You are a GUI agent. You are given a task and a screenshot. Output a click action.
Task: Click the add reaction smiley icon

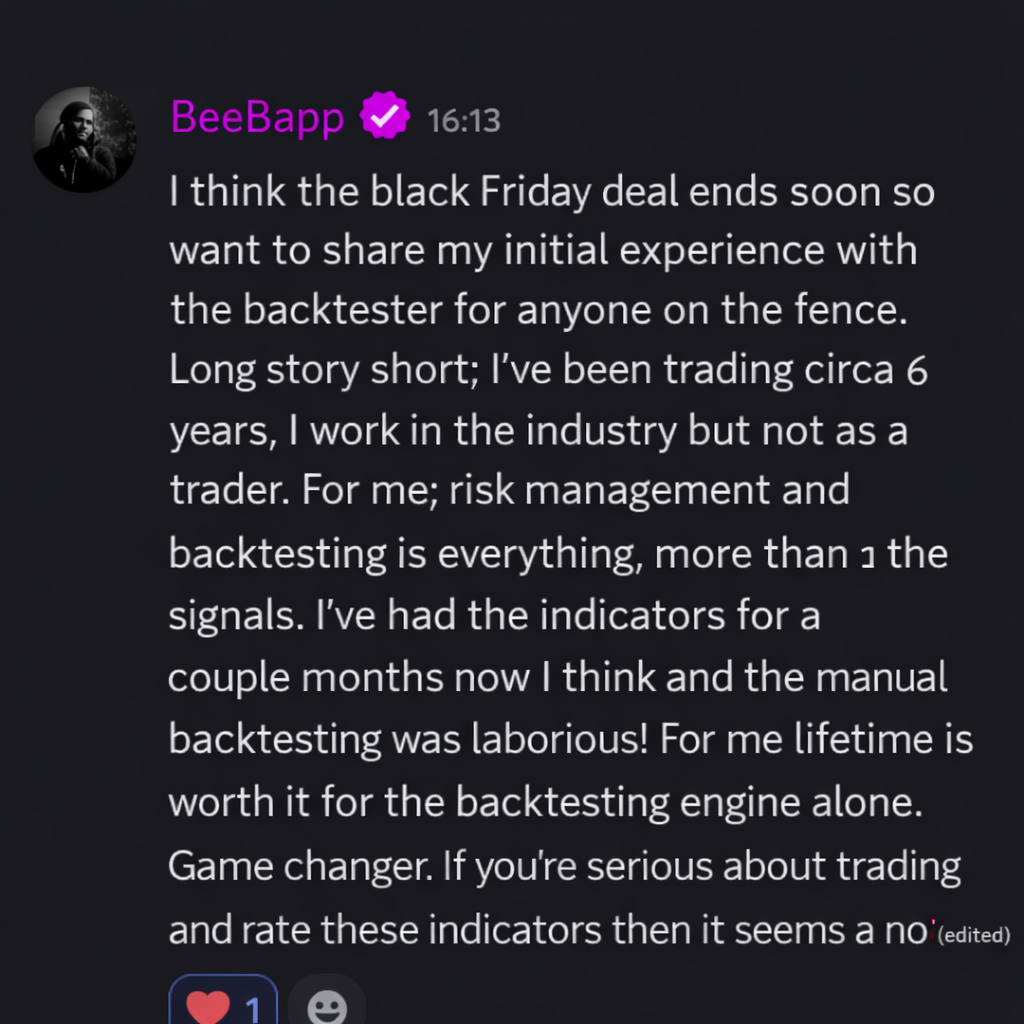[326, 1007]
